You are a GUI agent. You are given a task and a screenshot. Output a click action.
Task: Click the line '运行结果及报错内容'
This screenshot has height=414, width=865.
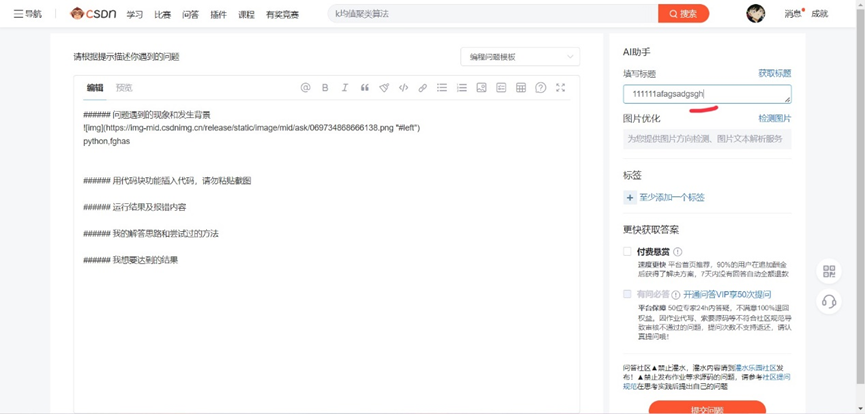point(135,207)
